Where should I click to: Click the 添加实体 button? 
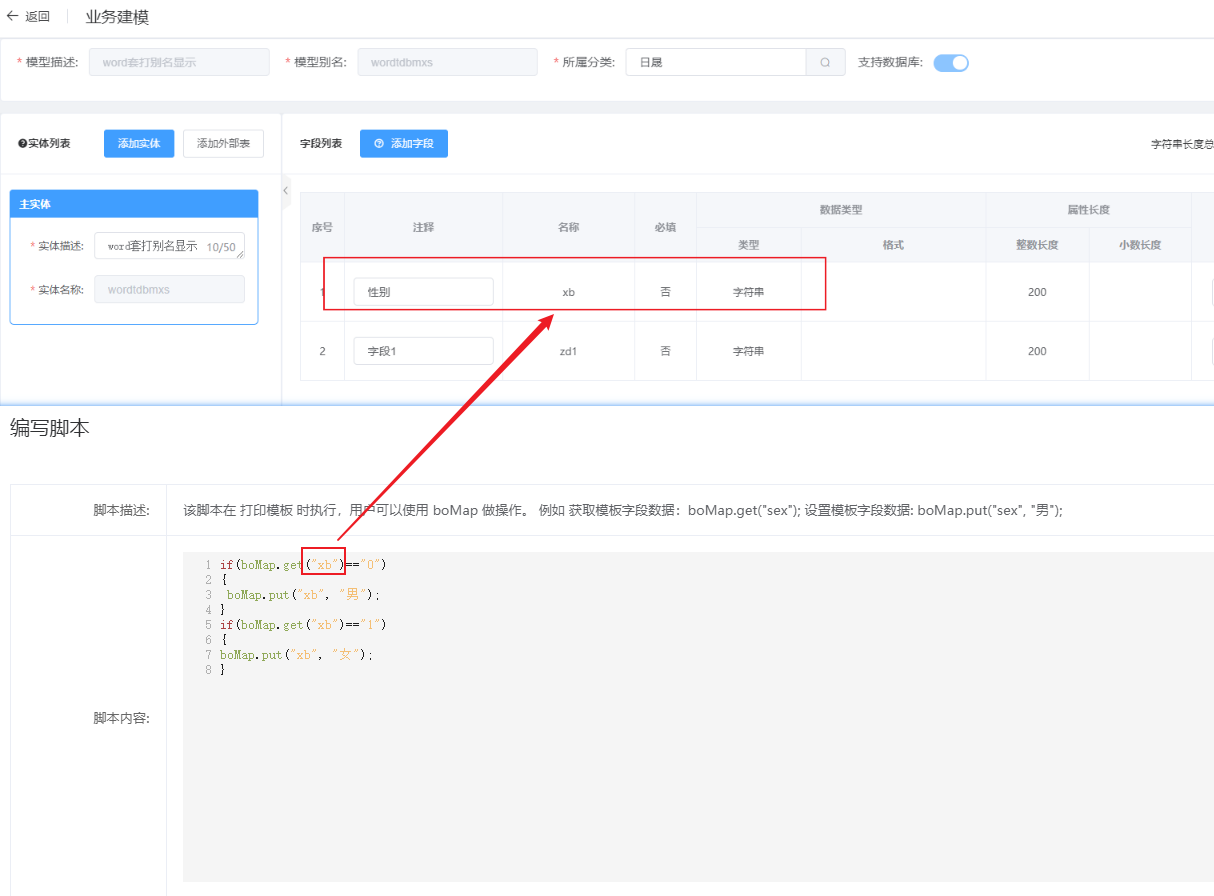[139, 144]
